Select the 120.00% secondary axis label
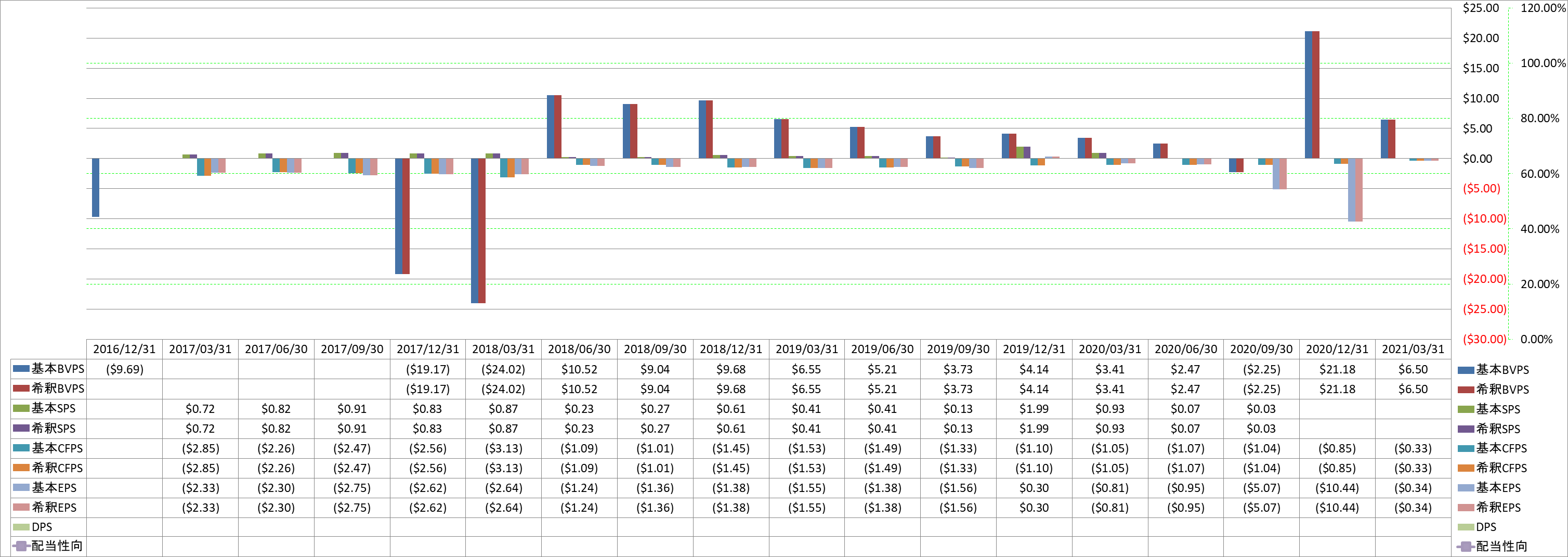 [x=1543, y=8]
